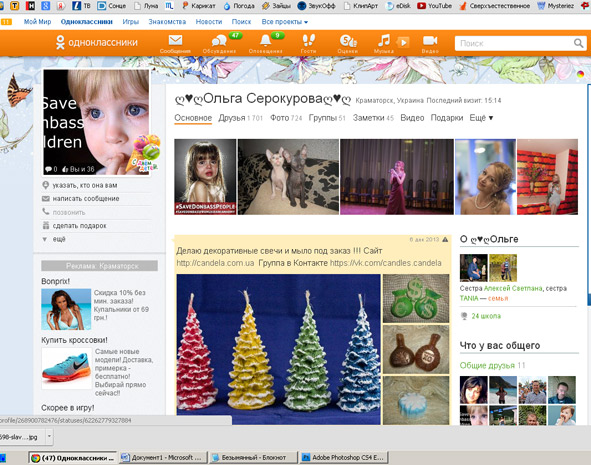This screenshot has height=465, width=591.
Task: Switch to Adobe Photoshop CS4 in taskbar
Action: pos(343,457)
